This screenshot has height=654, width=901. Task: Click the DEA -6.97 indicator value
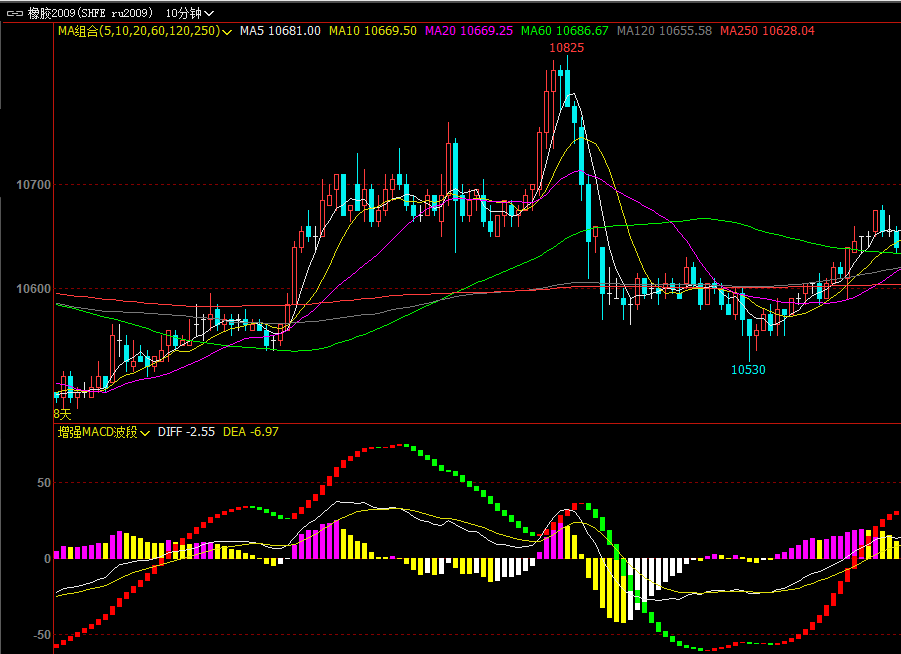pos(251,432)
